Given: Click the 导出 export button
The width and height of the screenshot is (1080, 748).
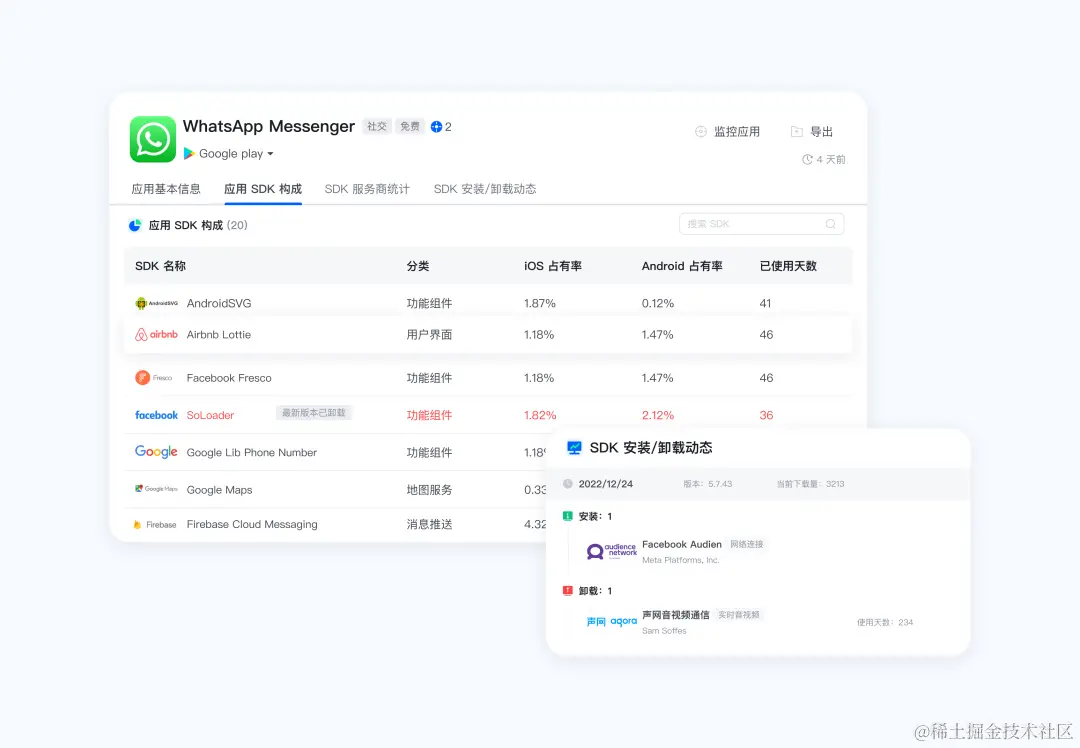Looking at the screenshot, I should coord(812,132).
